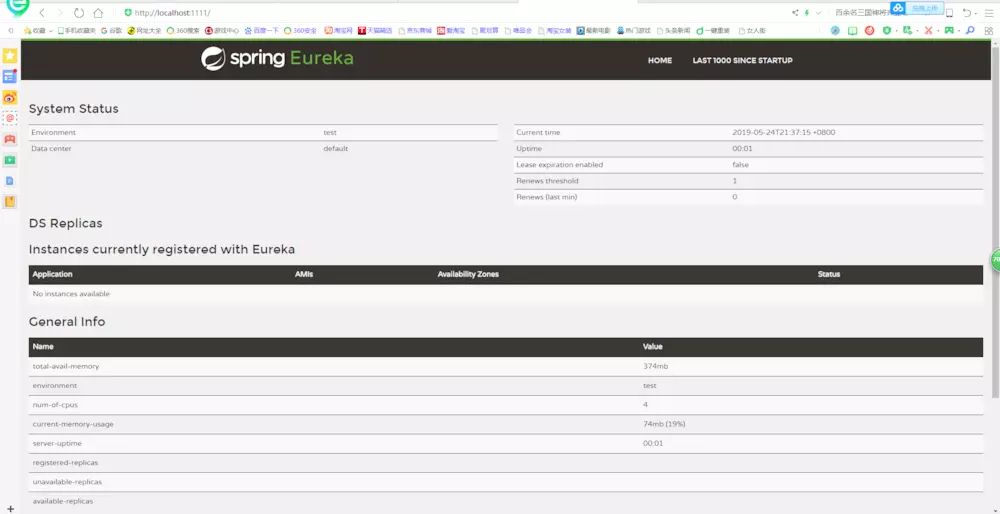Viewport: 1000px width, 514px height.
Task: Open the 手机收藏夹 bookmark
Action: (x=77, y=30)
